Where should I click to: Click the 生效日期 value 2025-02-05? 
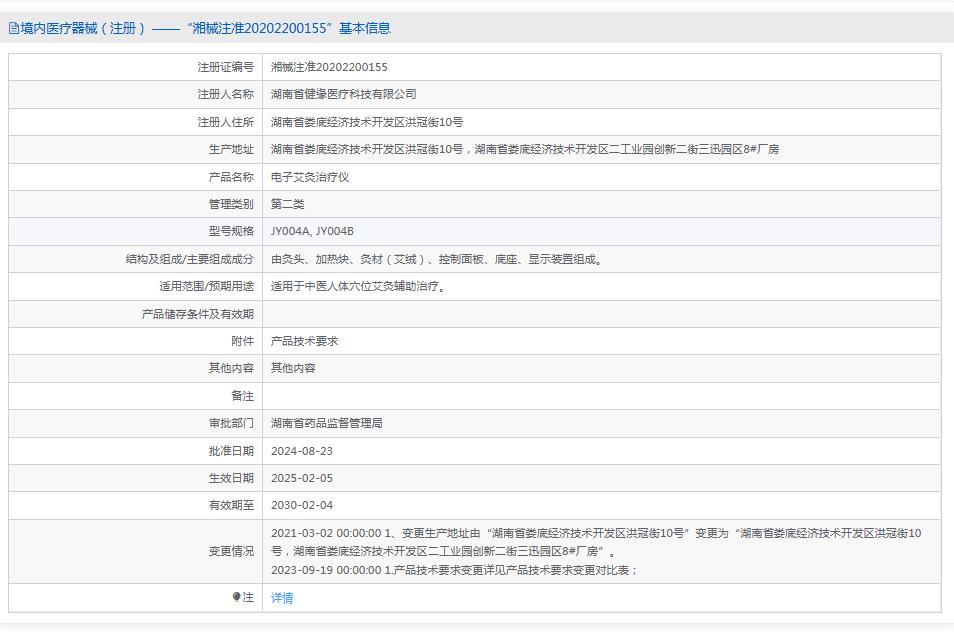(308, 478)
